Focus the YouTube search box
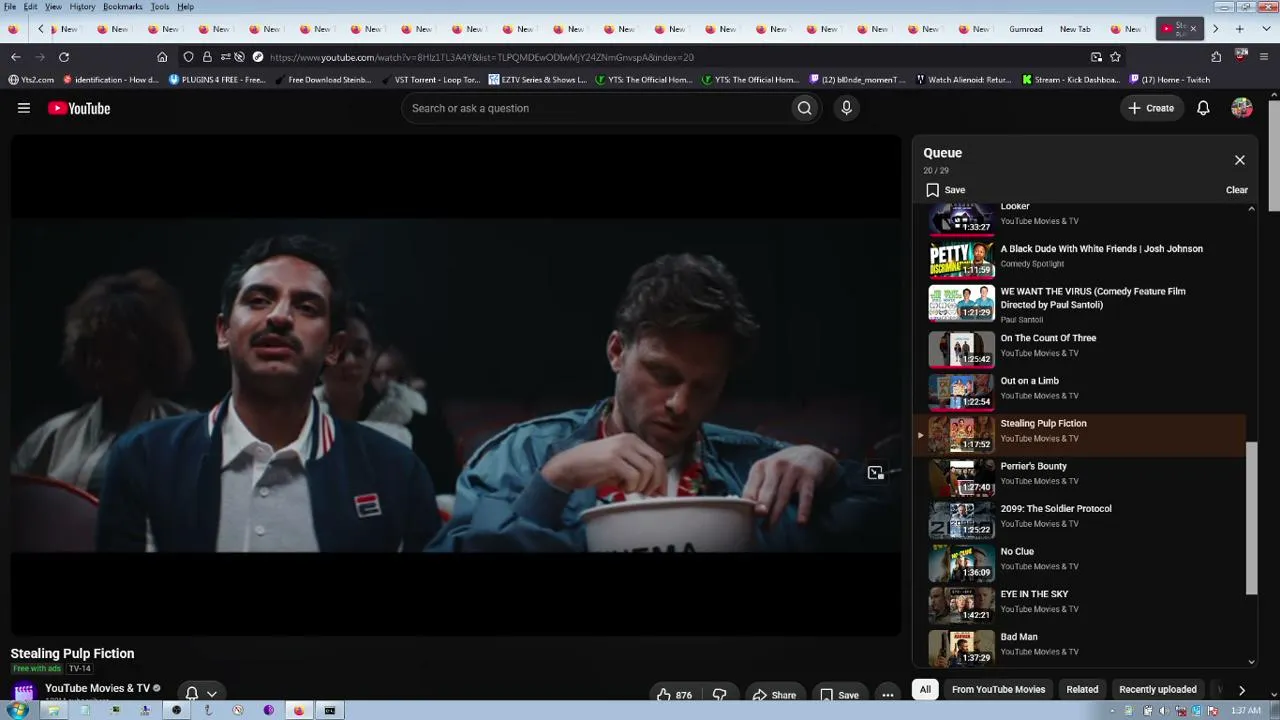The image size is (1280, 720). click(x=595, y=108)
